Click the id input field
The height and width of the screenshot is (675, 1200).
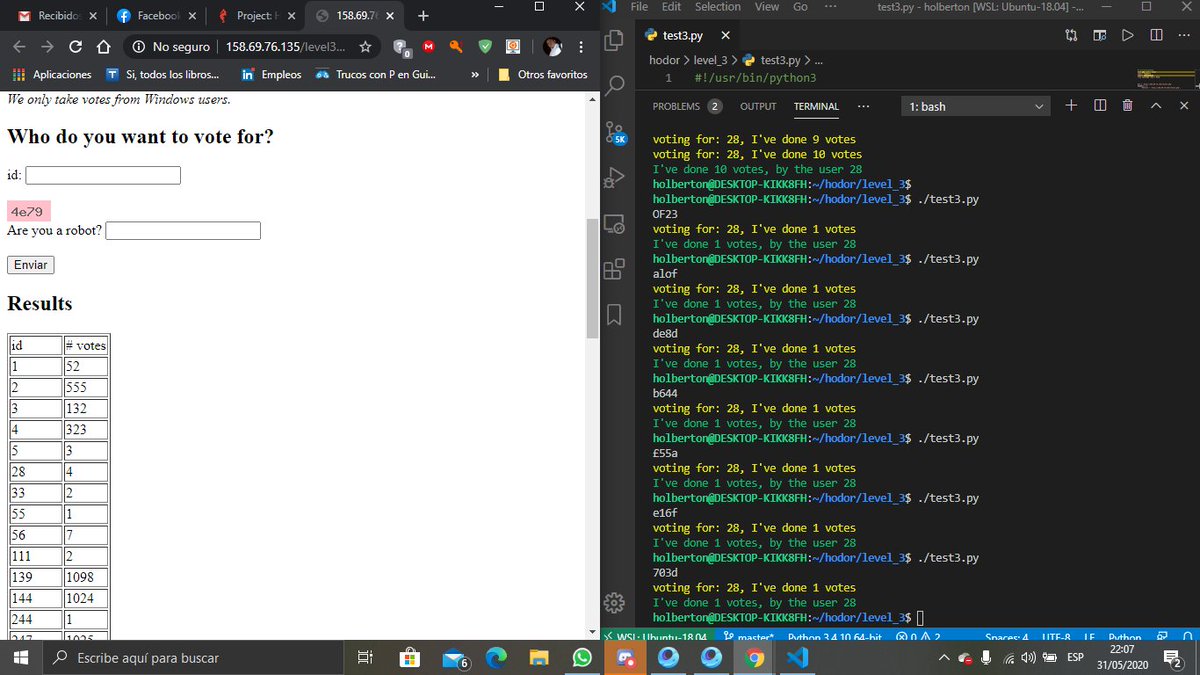103,175
